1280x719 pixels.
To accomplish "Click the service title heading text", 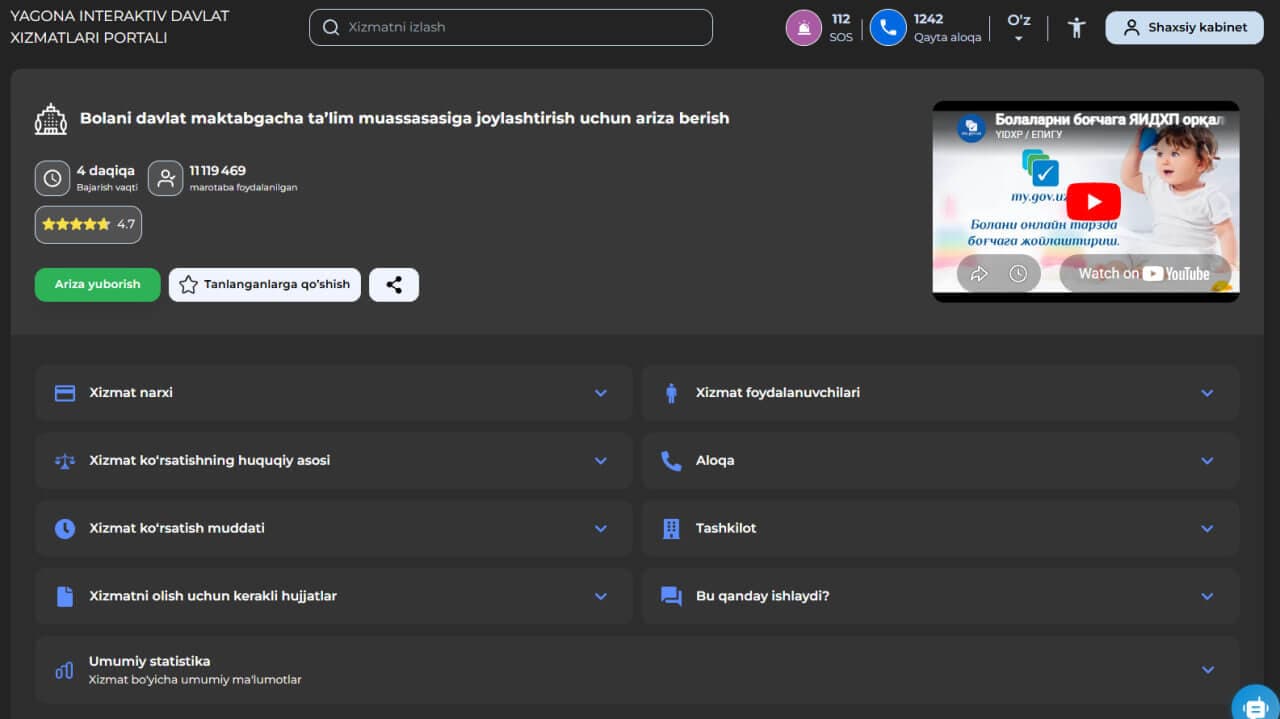I will (405, 118).
